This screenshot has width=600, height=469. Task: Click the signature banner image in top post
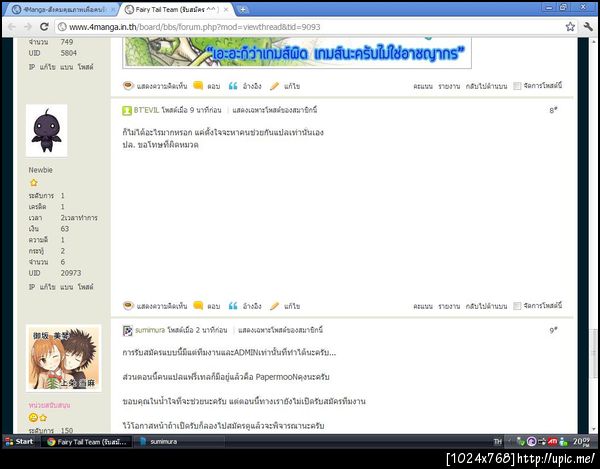click(x=297, y=53)
